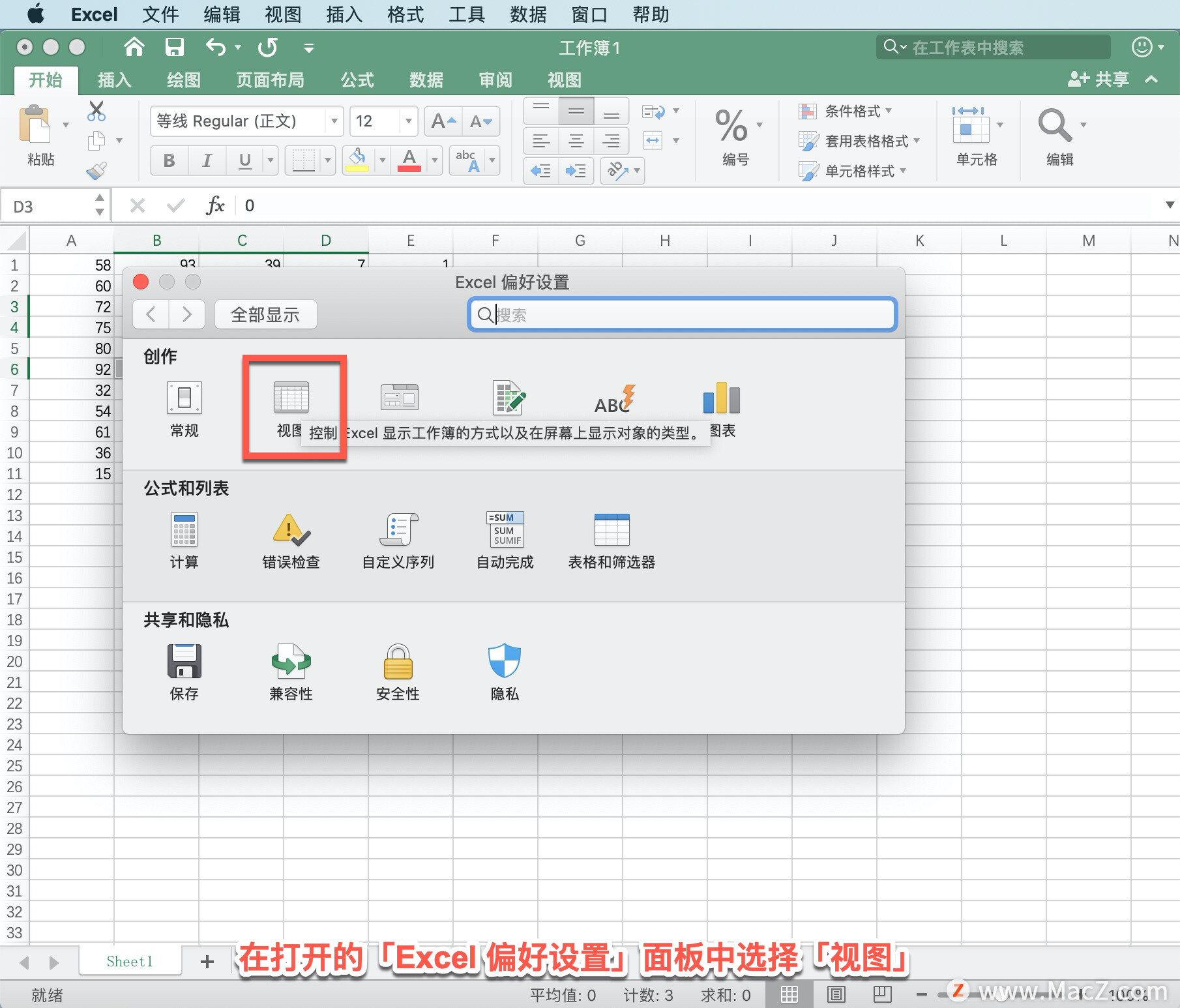Open the Ribbon and toolbar preferences icon

point(399,397)
